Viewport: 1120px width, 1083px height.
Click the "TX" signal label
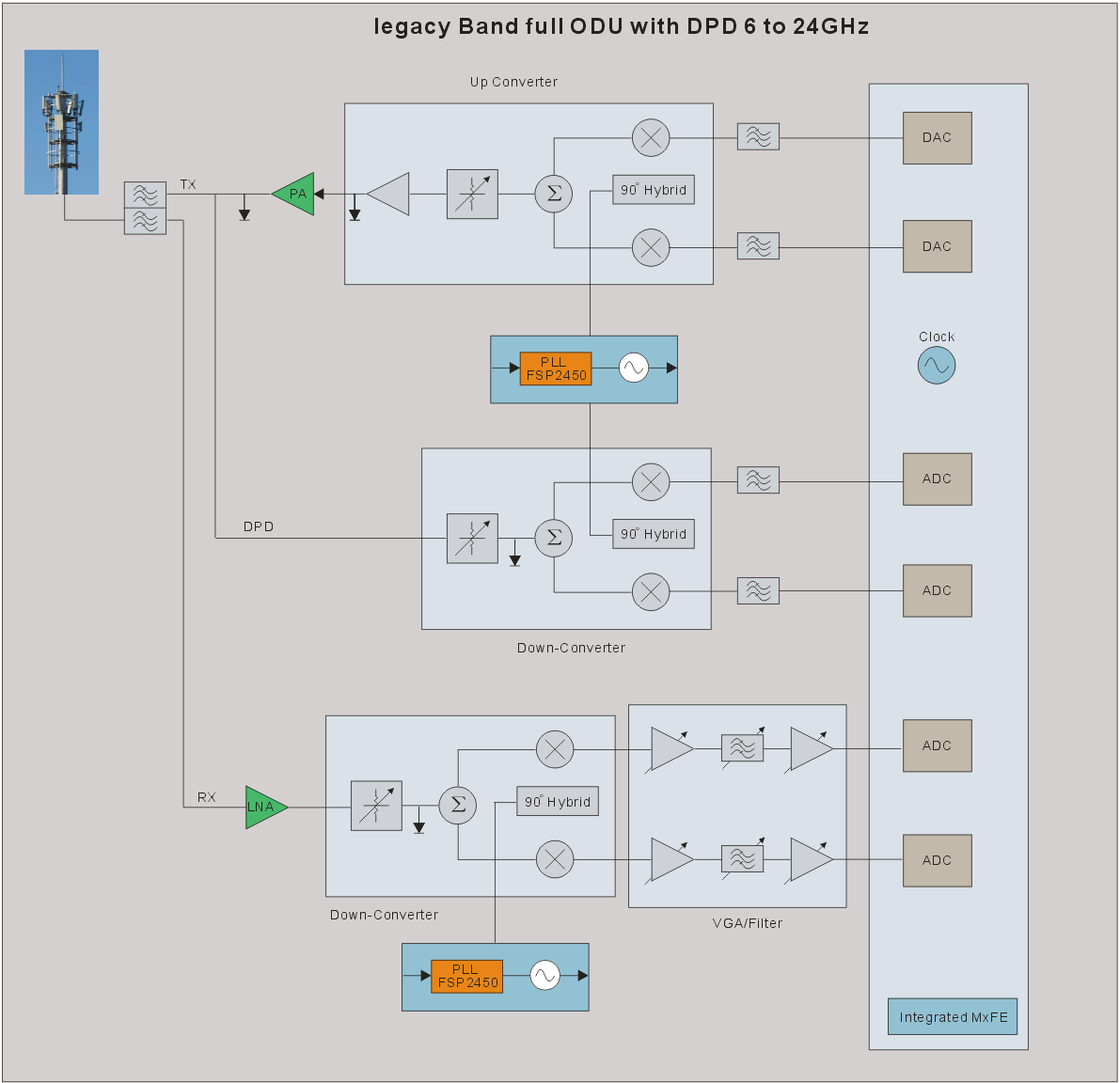pyautogui.click(x=188, y=185)
